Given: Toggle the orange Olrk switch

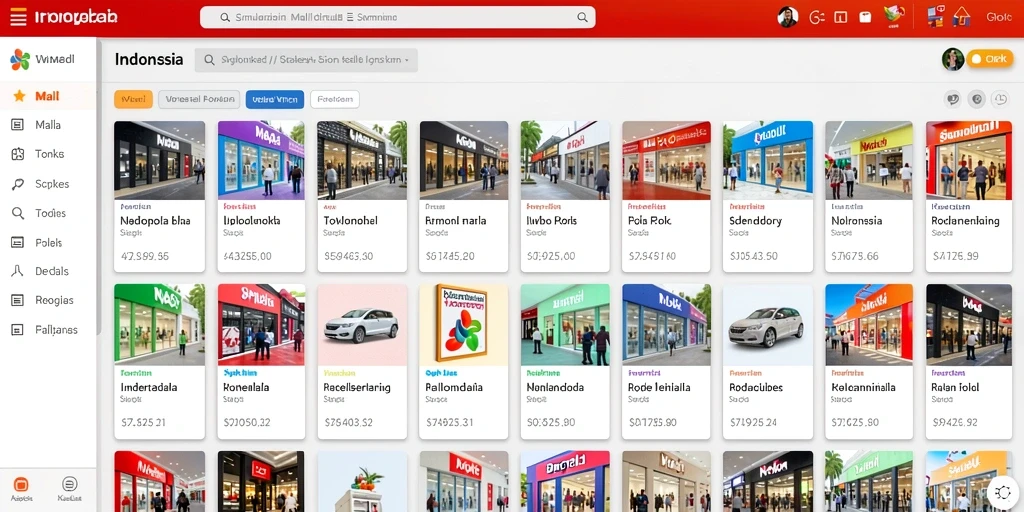Looking at the screenshot, I should pos(989,59).
